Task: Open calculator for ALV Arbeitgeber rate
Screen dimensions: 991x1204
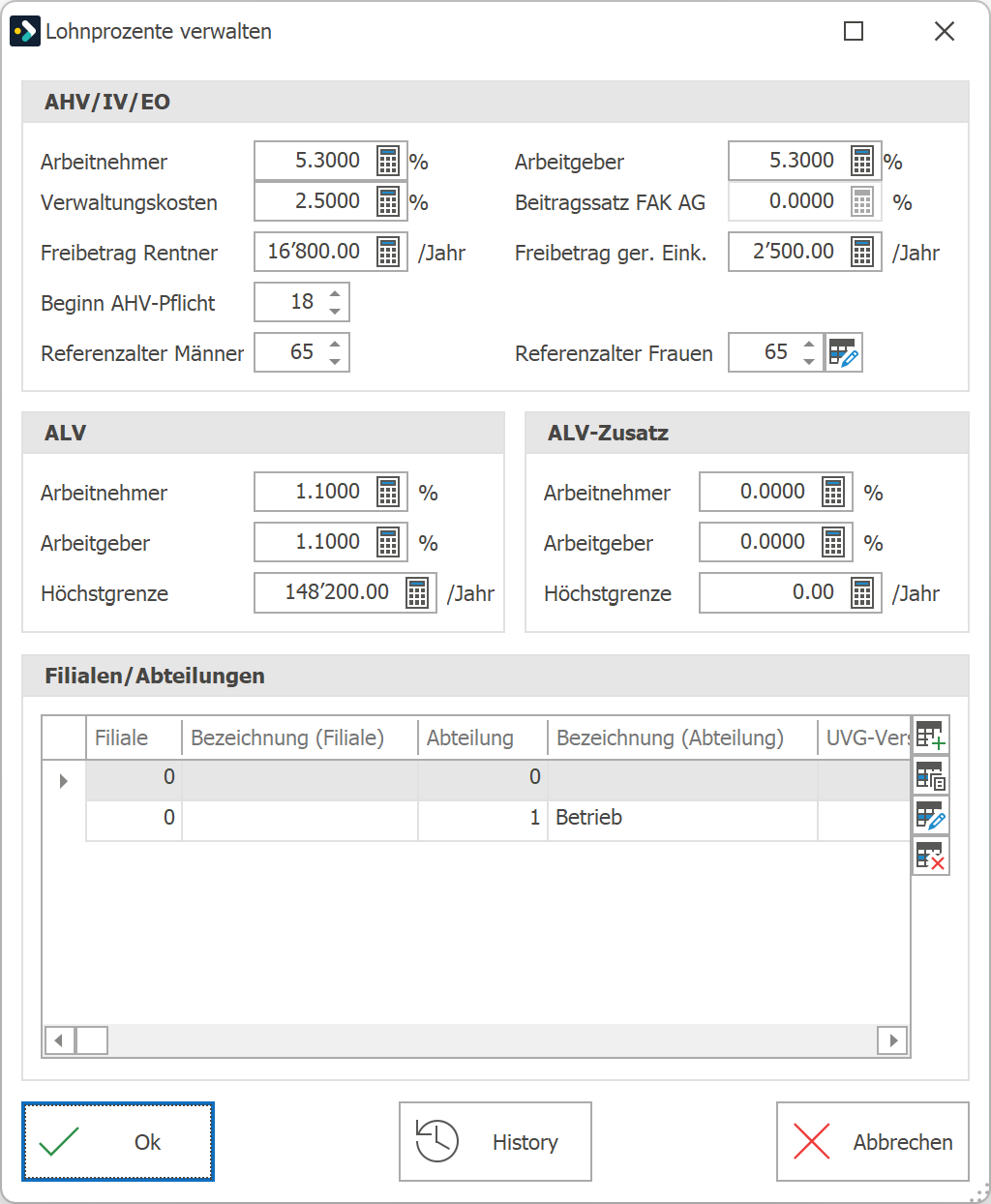Action: pos(388,542)
